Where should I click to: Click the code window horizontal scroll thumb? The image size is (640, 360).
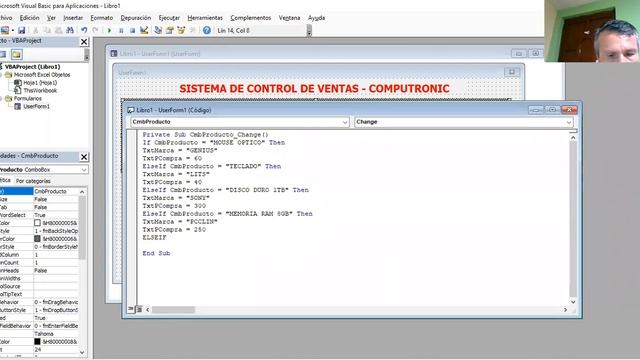173,310
